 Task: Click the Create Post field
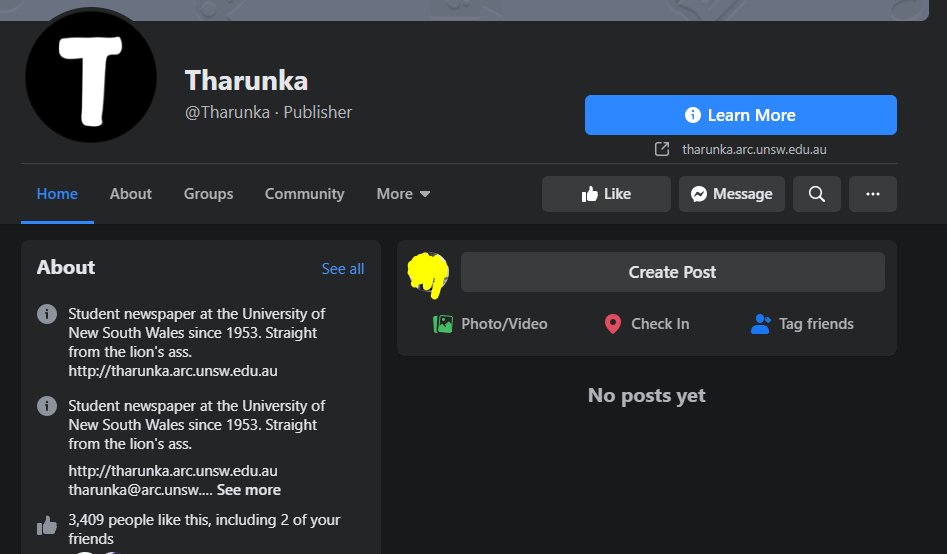pos(673,272)
